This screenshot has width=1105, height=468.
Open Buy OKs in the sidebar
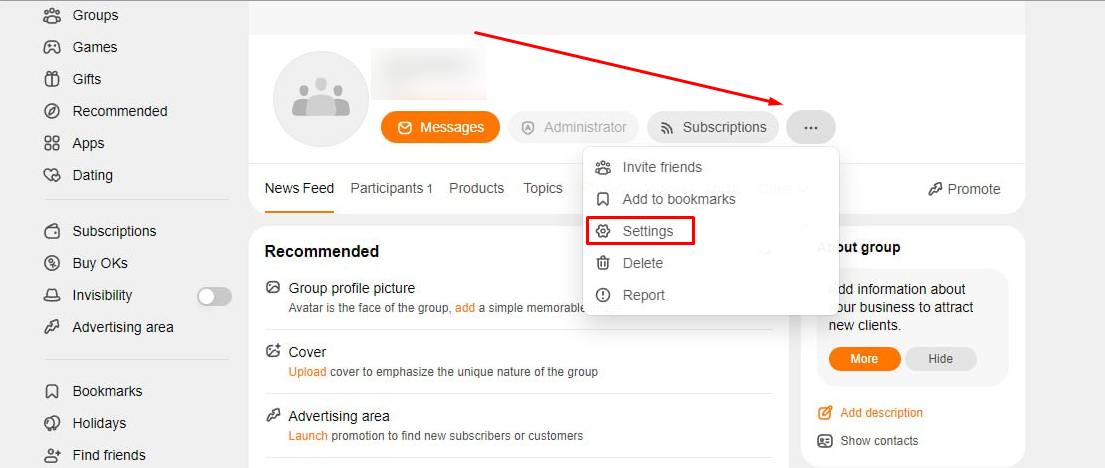85,263
